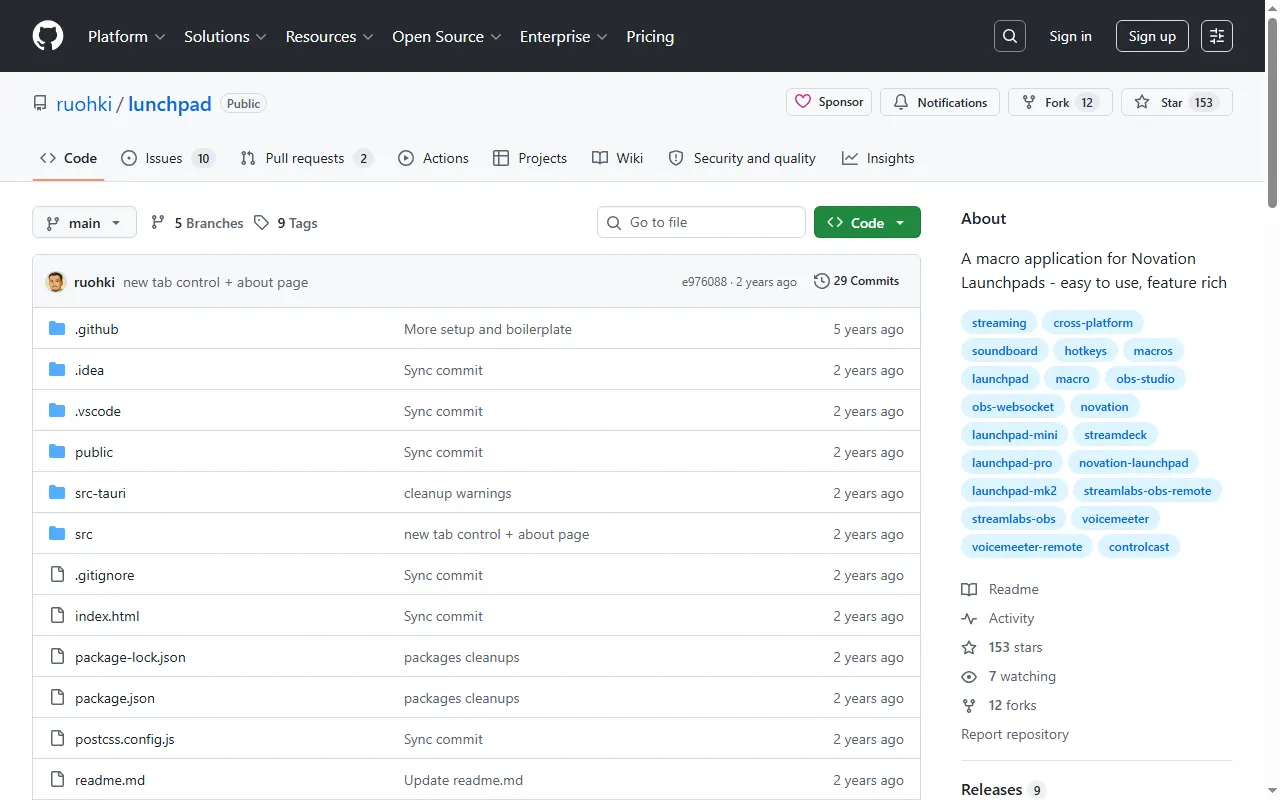Click the eye icon beside 7 watching
Viewport: 1280px width, 800px height.
point(969,676)
